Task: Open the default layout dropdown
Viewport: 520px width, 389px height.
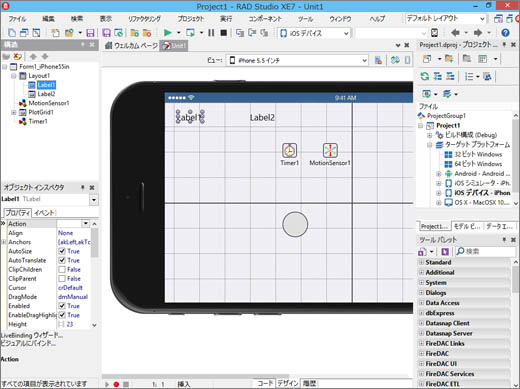Action: 482,19
